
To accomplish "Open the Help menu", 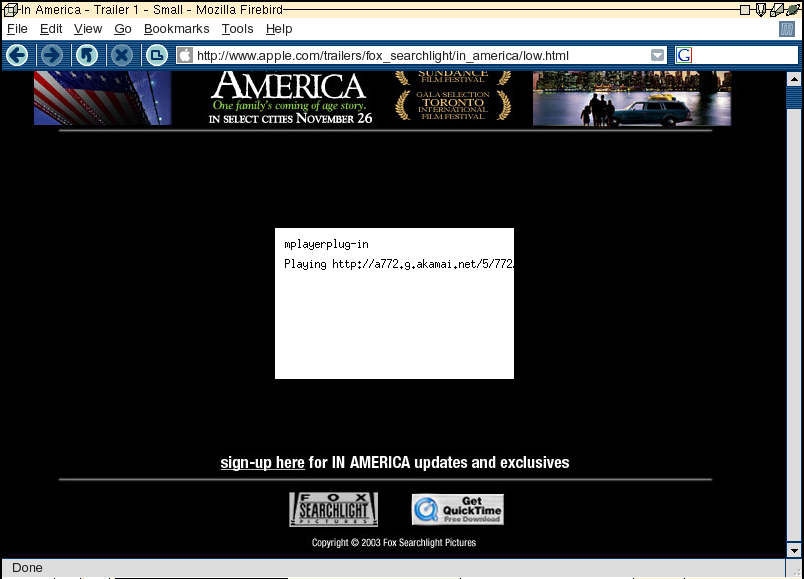I will [279, 29].
